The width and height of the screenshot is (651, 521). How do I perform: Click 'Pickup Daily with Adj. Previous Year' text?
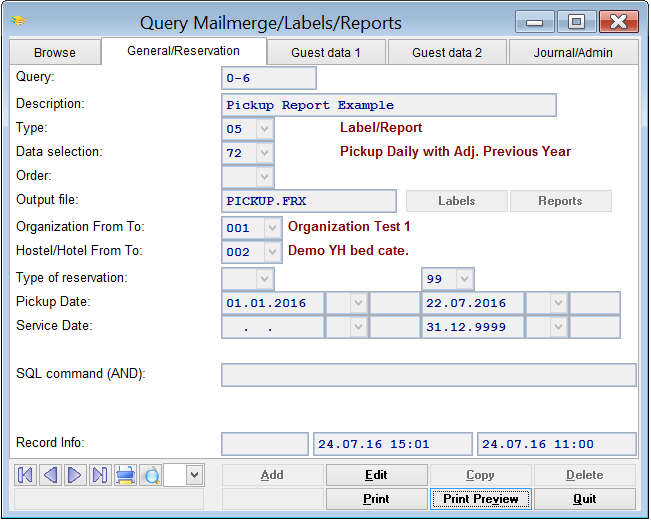[455, 152]
